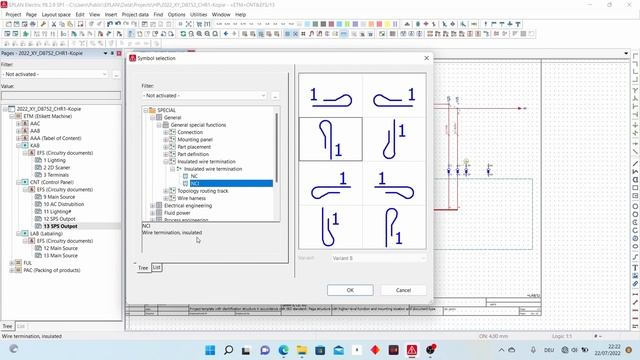
Task: Expand the Mounting panel node
Action: click(166, 140)
